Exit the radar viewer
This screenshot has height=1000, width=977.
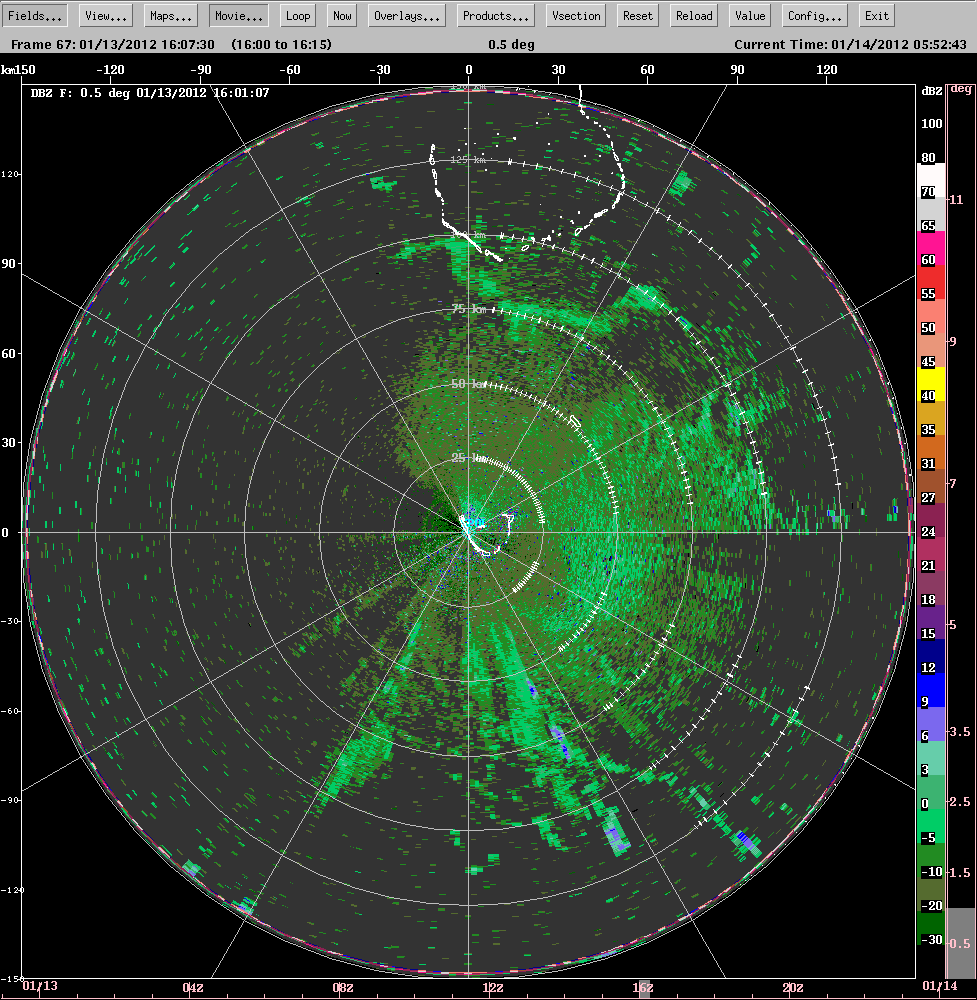pos(876,15)
